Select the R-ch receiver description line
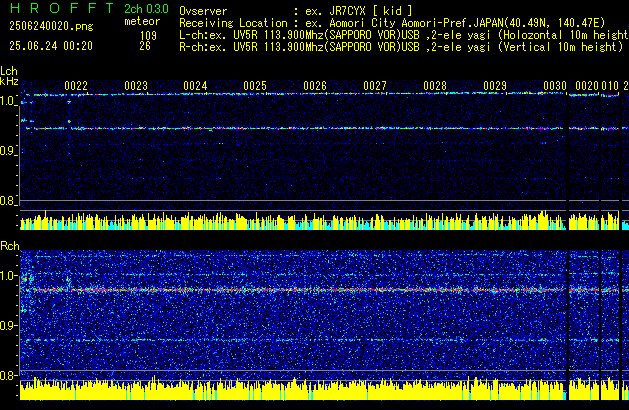The image size is (629, 410). click(x=401, y=47)
